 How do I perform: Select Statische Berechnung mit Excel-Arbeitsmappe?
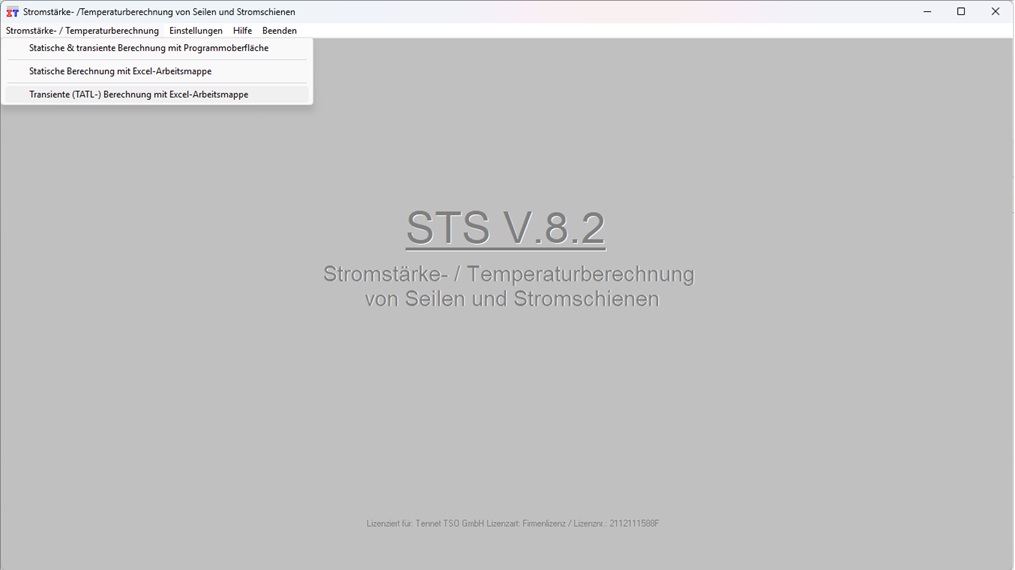pos(157,71)
